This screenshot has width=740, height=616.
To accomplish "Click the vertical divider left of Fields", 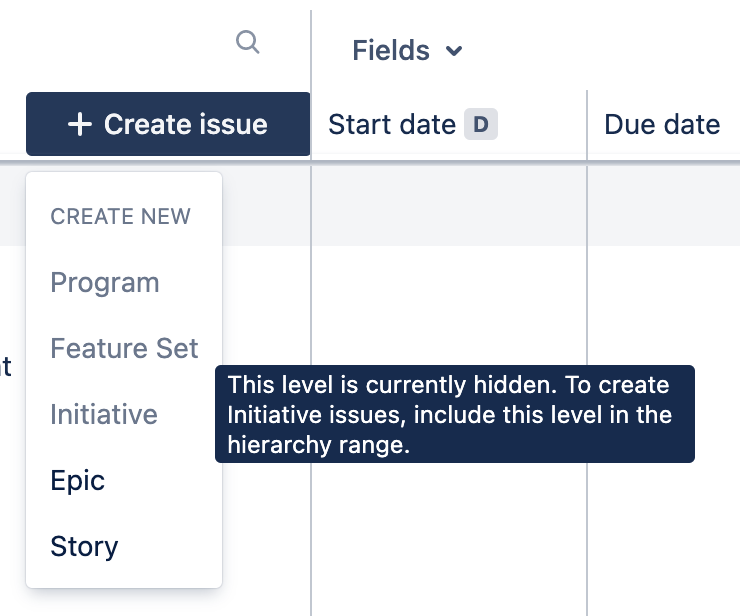I will [x=311, y=50].
